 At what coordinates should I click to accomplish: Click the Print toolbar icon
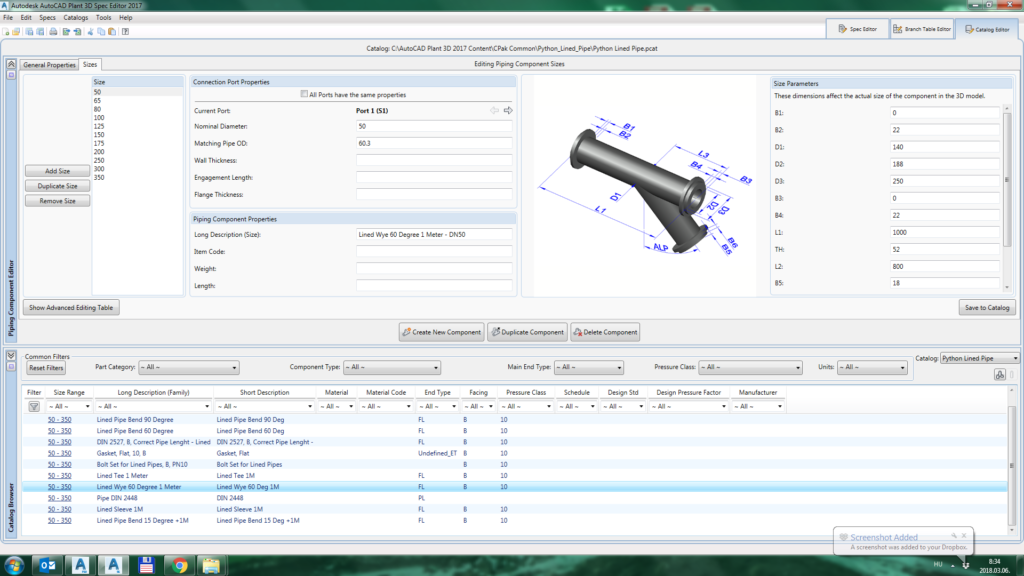point(53,31)
